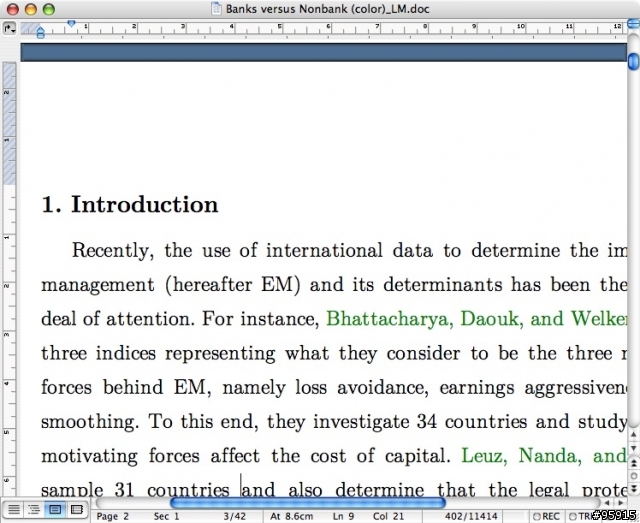Click the vertical ruler on left side
This screenshot has width=640, height=523.
pyautogui.click(x=9, y=278)
